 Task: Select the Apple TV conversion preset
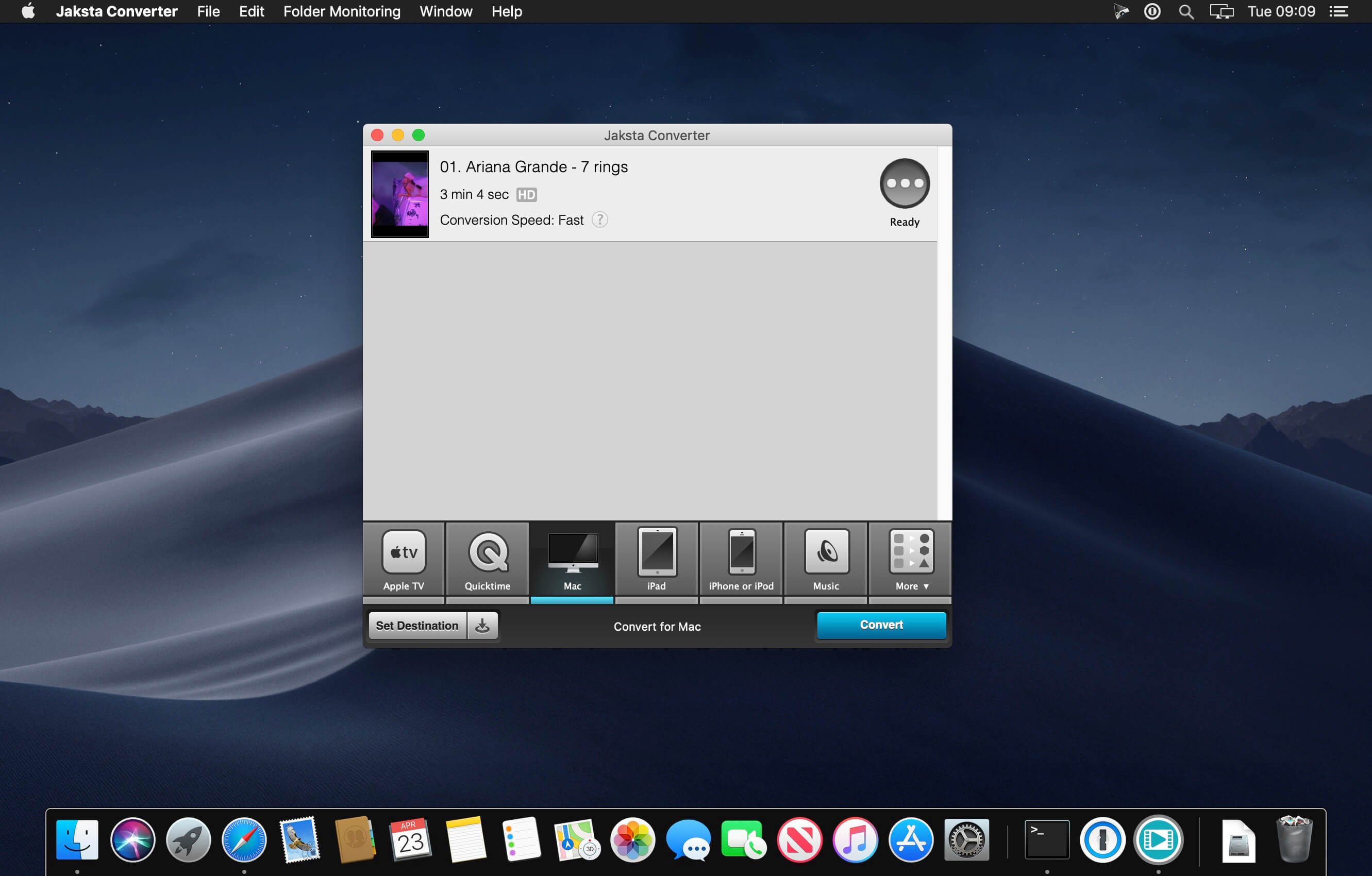click(404, 559)
